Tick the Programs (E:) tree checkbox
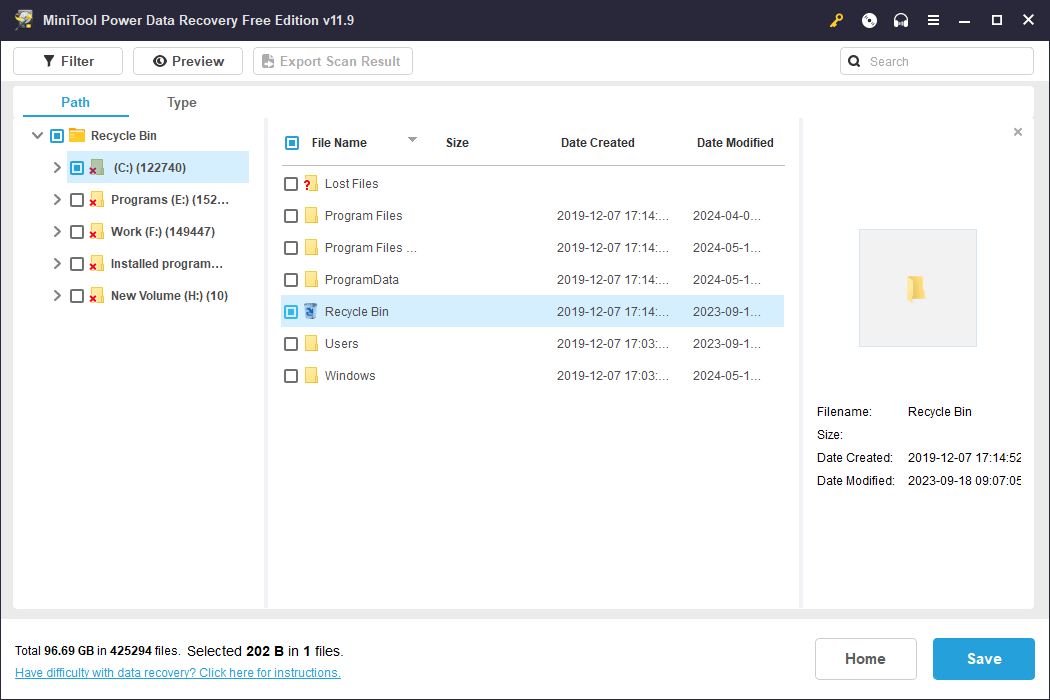The image size is (1050, 700). tap(77, 200)
